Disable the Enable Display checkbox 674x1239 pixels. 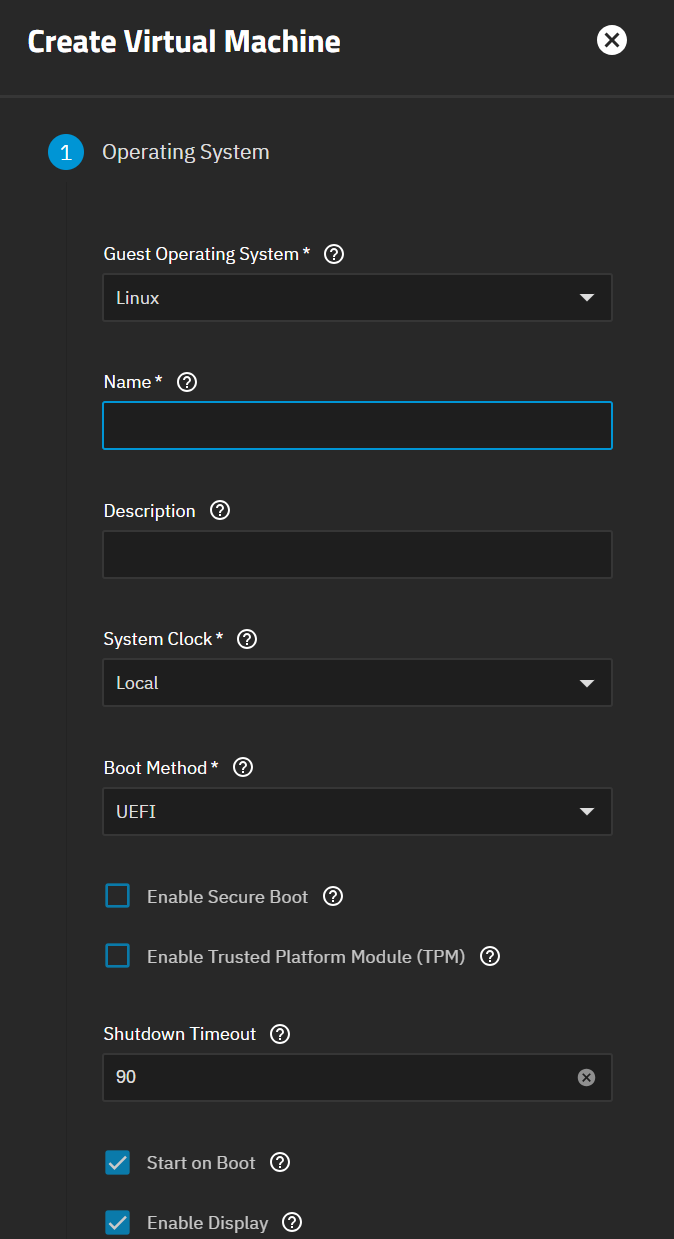click(x=118, y=1222)
